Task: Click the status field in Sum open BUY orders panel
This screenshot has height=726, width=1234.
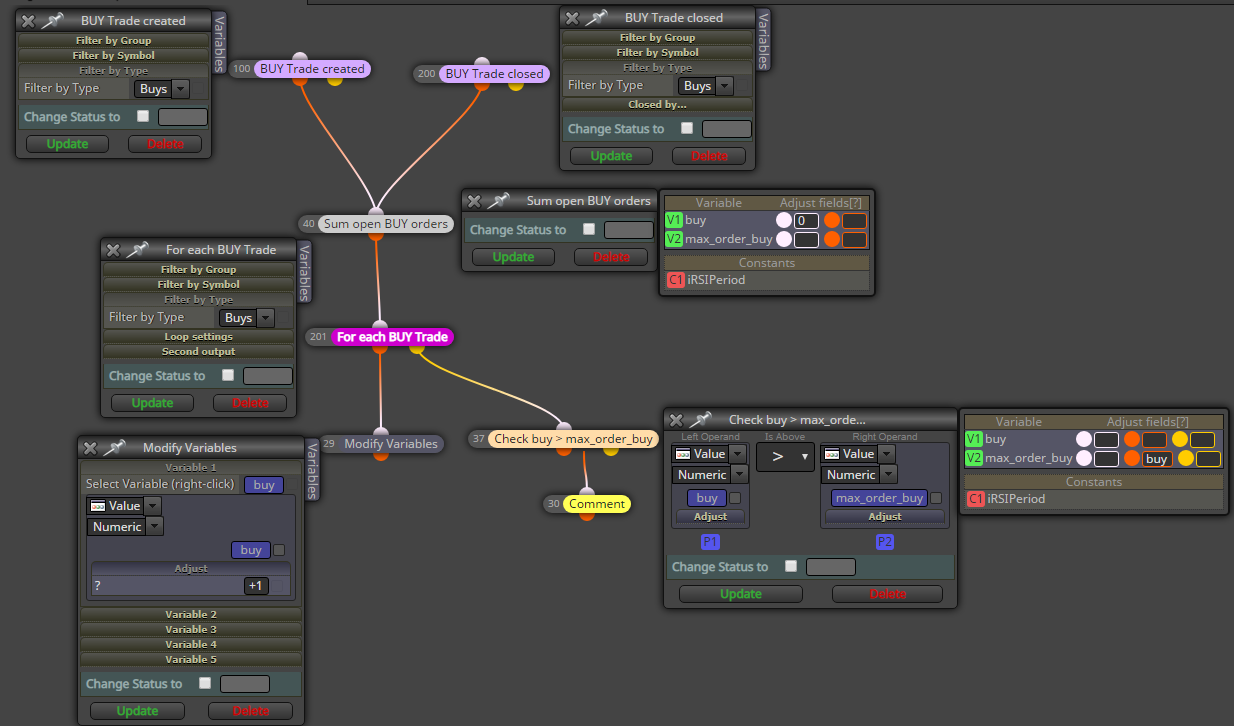Action: click(x=629, y=230)
